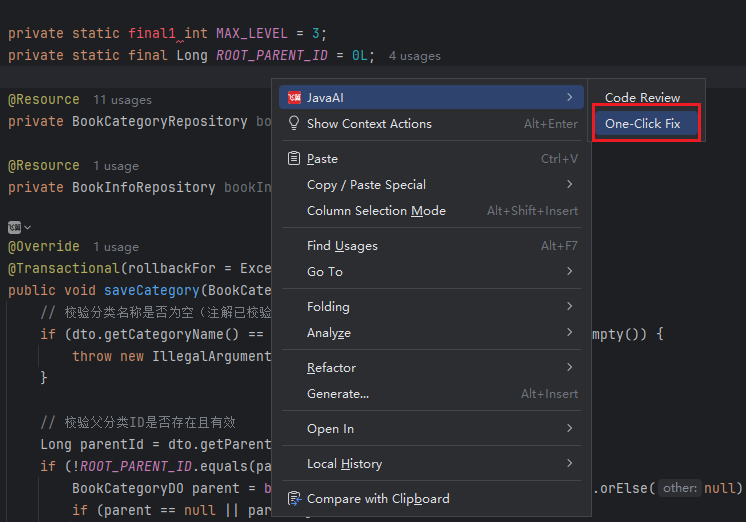Viewport: 746px width, 522px height.
Task: Click the '11 usages' hint above BookCategoryRepository
Action: [x=122, y=100]
